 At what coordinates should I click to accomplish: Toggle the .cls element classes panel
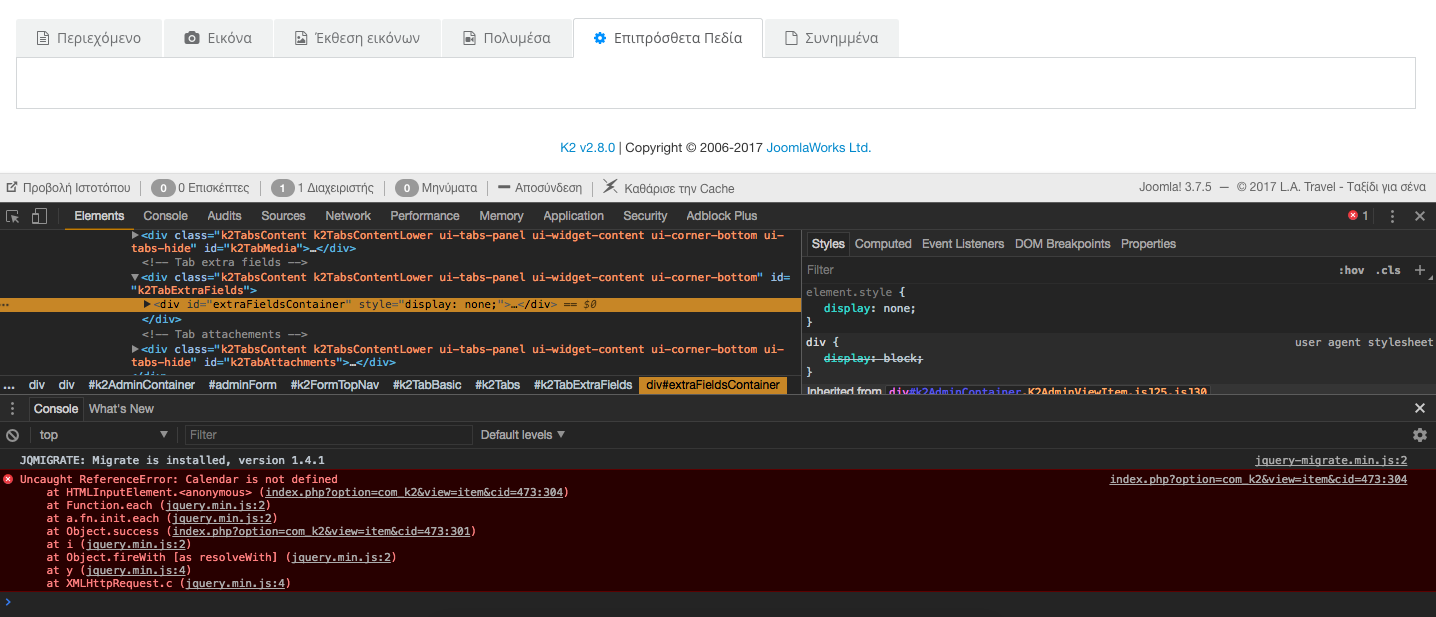(x=1388, y=270)
